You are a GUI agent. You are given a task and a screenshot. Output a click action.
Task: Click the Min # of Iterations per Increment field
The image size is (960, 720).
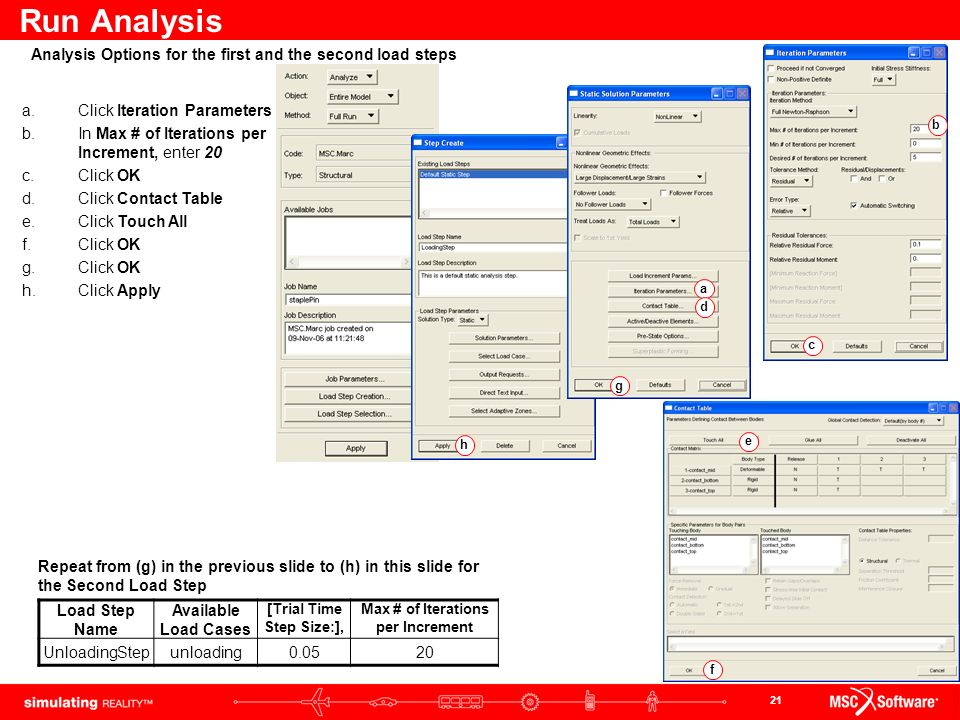[925, 143]
